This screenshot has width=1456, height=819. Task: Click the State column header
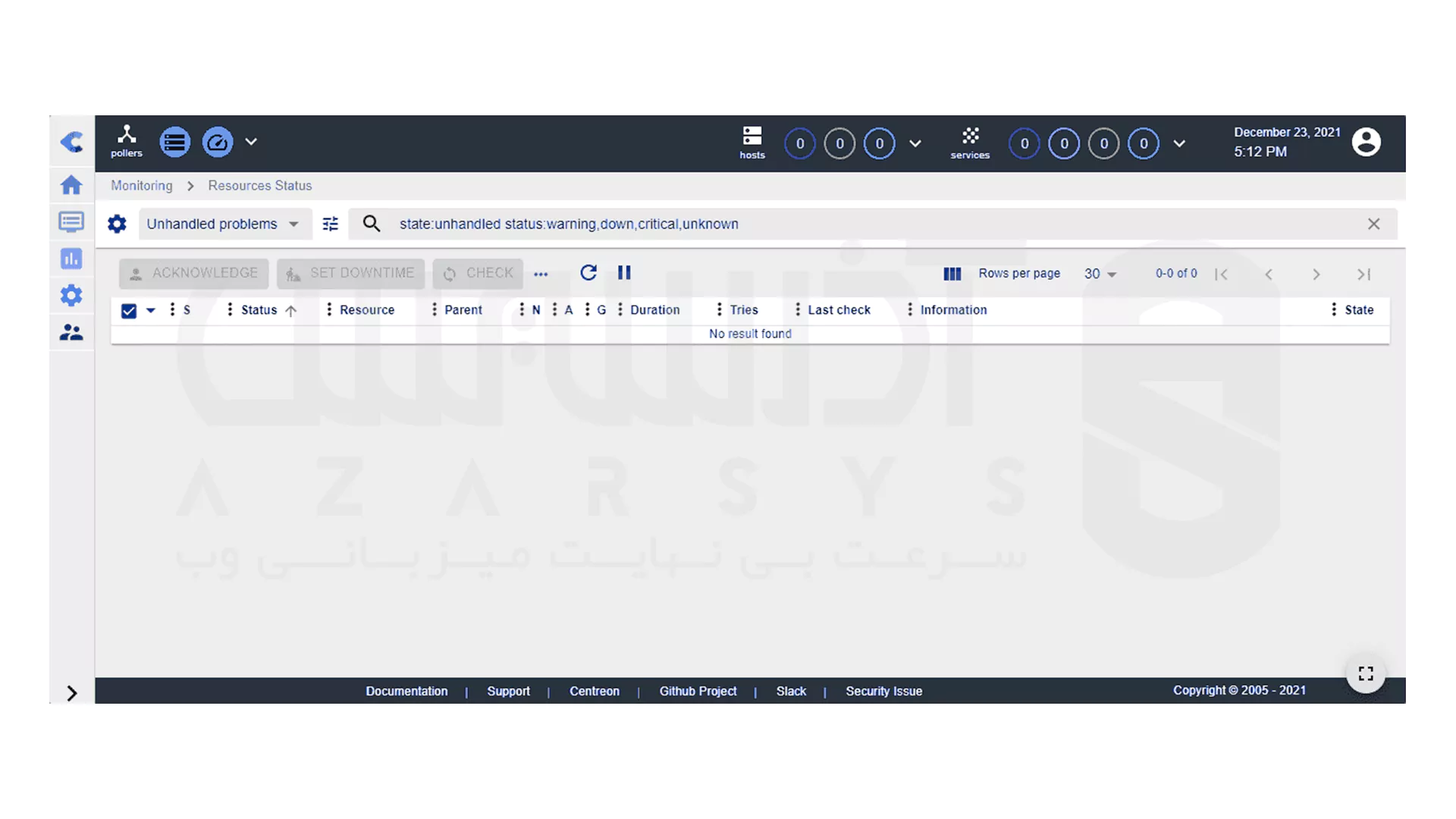click(x=1359, y=310)
